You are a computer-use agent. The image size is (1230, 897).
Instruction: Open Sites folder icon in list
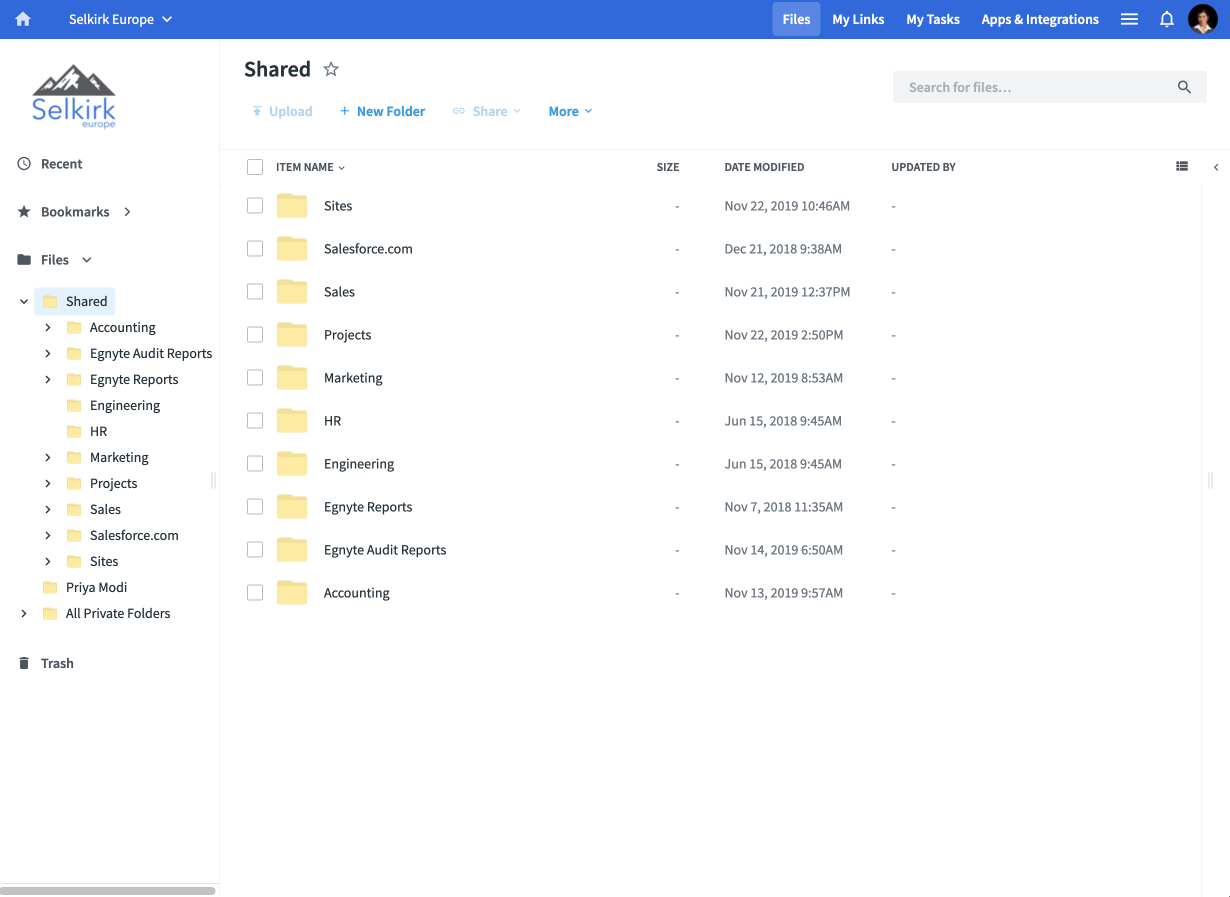[x=292, y=206]
